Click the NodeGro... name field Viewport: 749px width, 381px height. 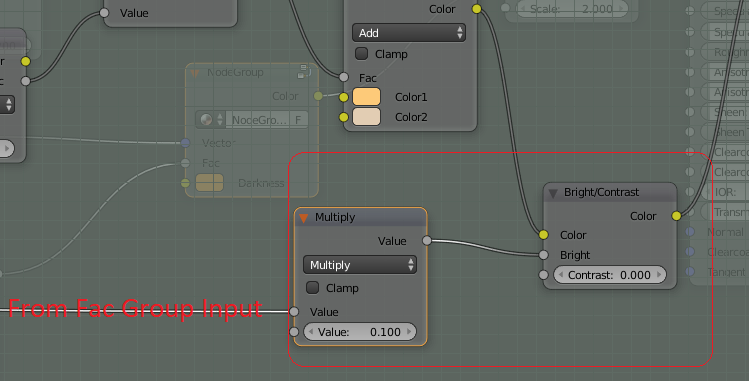pos(258,120)
